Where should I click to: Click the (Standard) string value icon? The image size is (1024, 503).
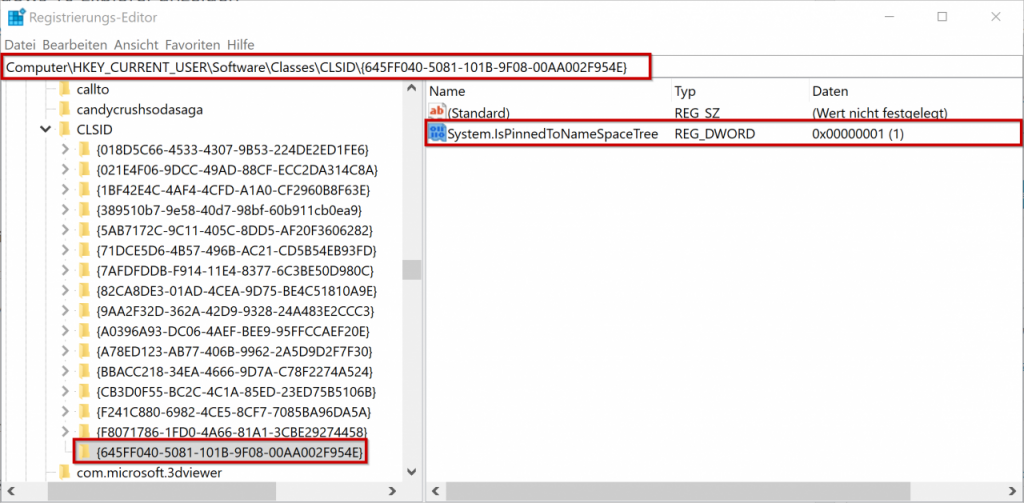click(436, 113)
